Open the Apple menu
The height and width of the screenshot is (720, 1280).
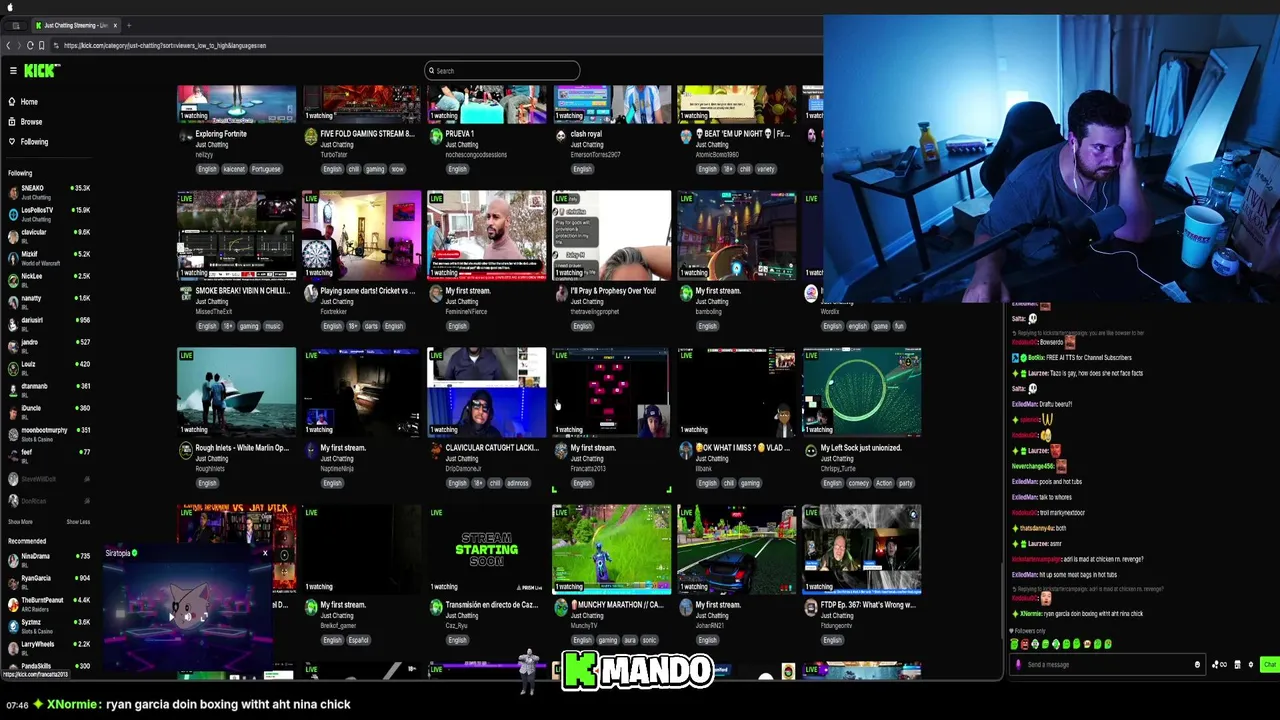pyautogui.click(x=9, y=6)
